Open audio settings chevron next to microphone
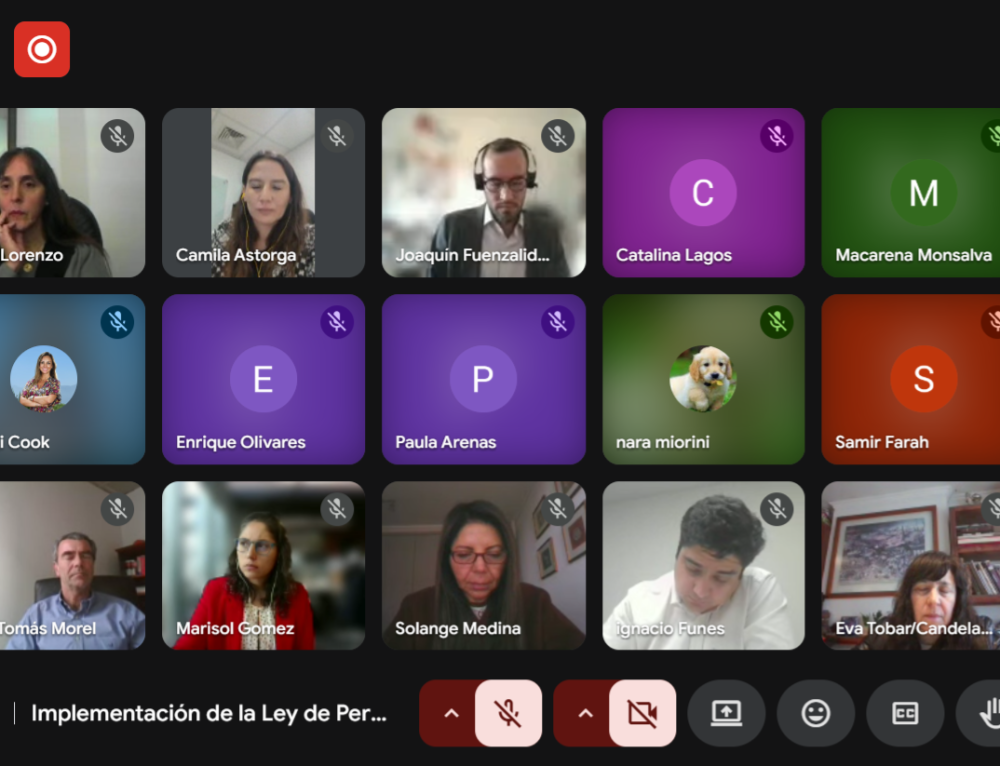 click(x=451, y=713)
